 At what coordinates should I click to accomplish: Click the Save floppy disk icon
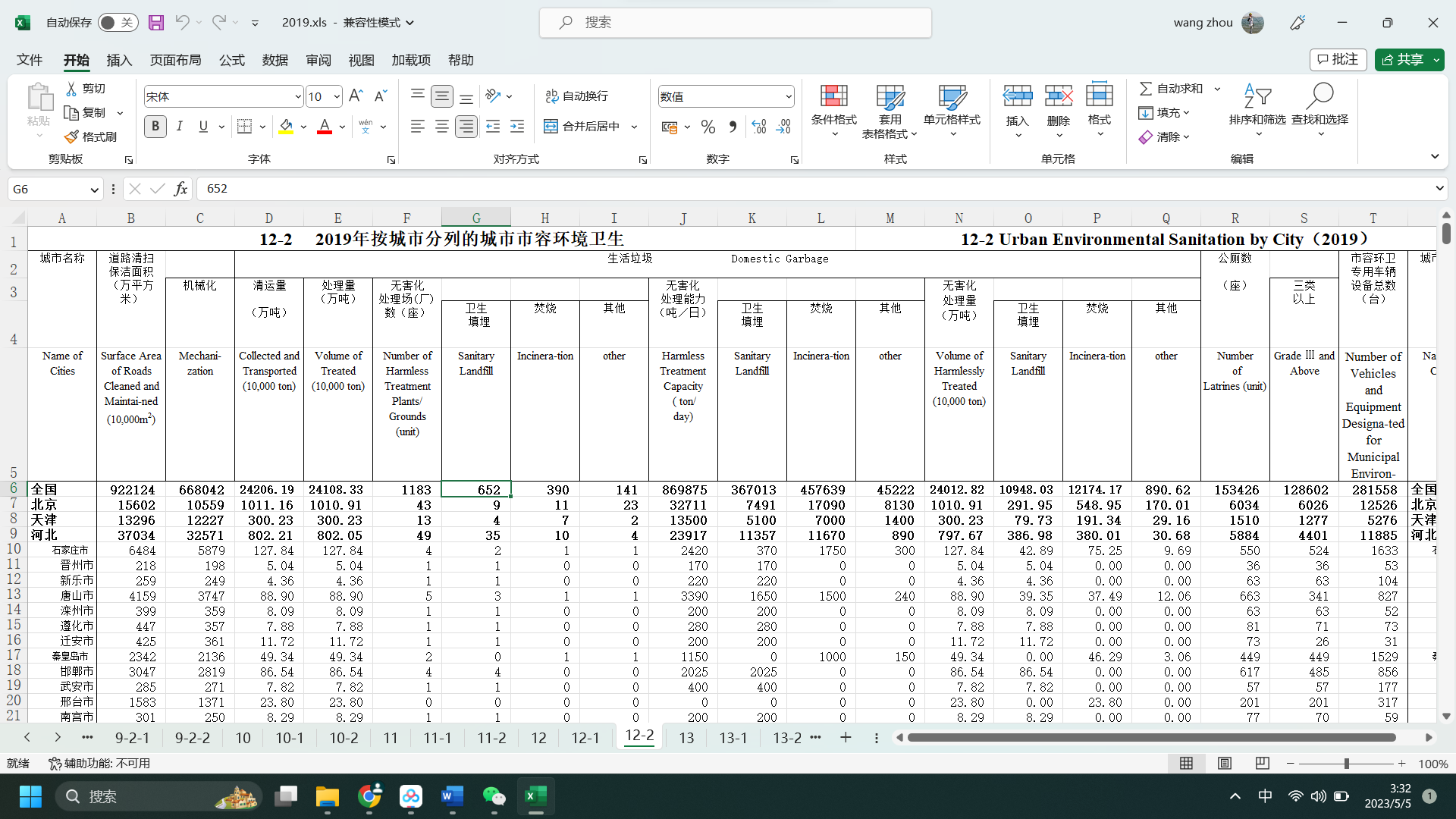pyautogui.click(x=156, y=23)
